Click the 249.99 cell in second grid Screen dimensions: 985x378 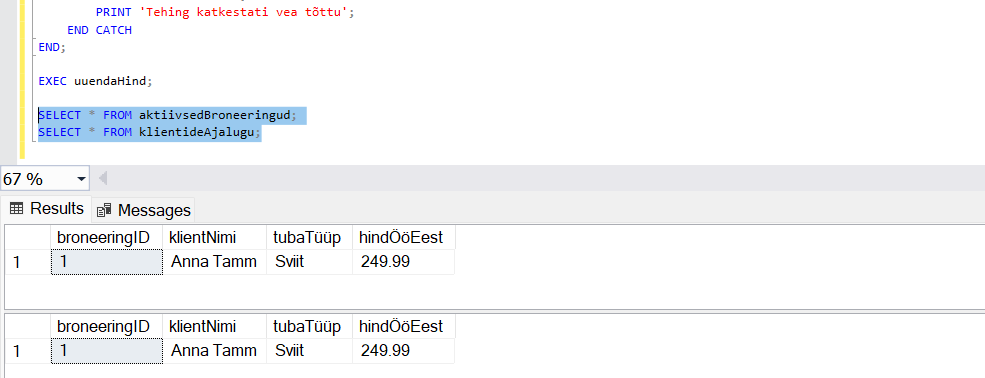point(403,350)
